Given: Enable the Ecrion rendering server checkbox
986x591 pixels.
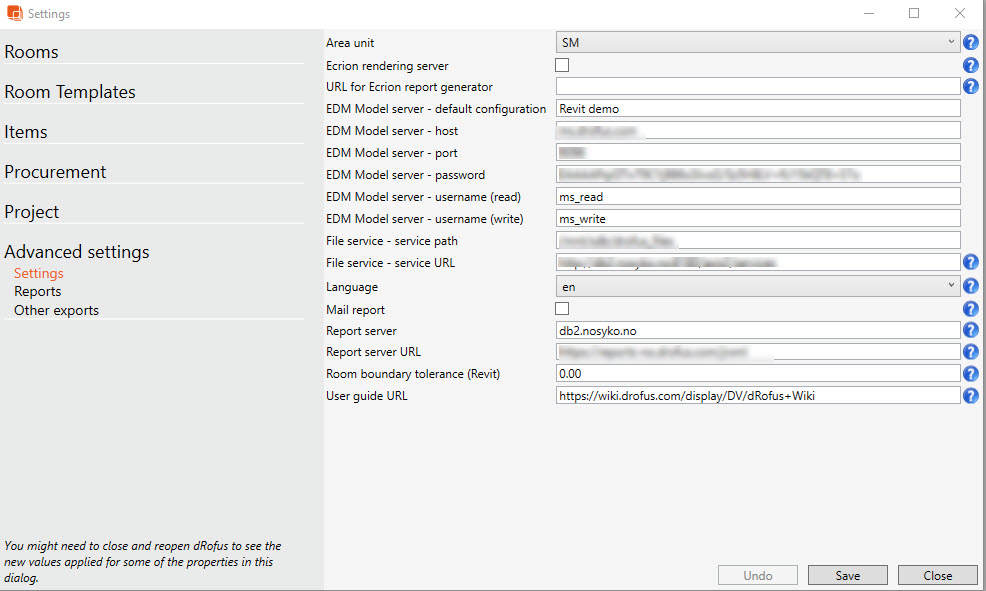Looking at the screenshot, I should (562, 65).
